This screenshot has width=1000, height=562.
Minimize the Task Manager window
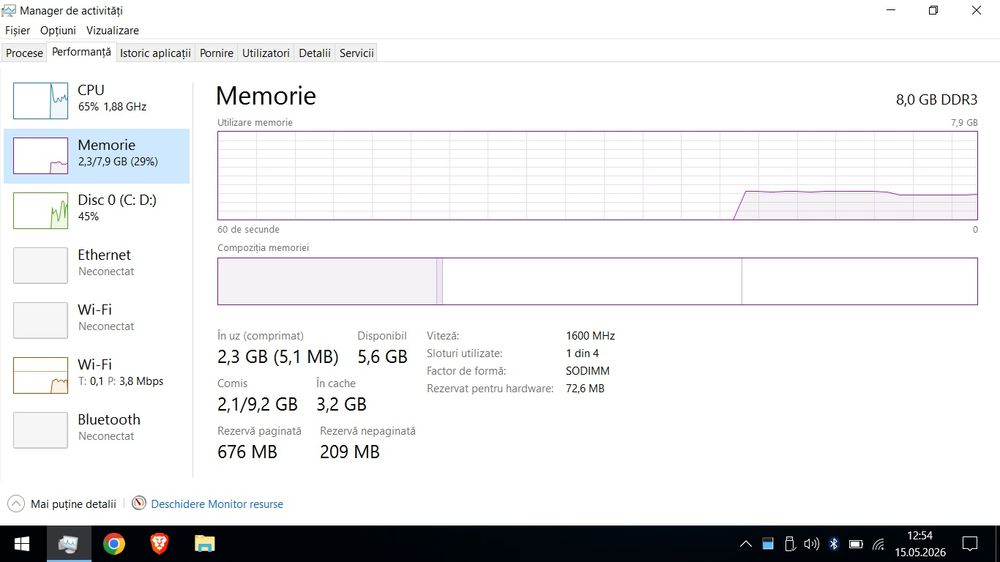(891, 10)
